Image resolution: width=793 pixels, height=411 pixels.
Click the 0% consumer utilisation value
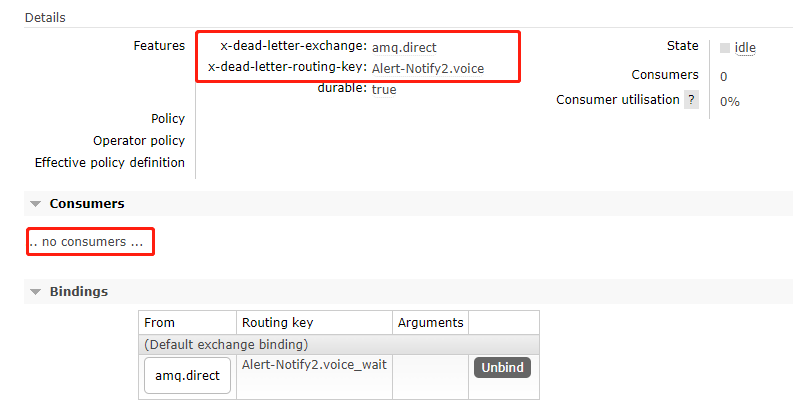pyautogui.click(x=729, y=101)
